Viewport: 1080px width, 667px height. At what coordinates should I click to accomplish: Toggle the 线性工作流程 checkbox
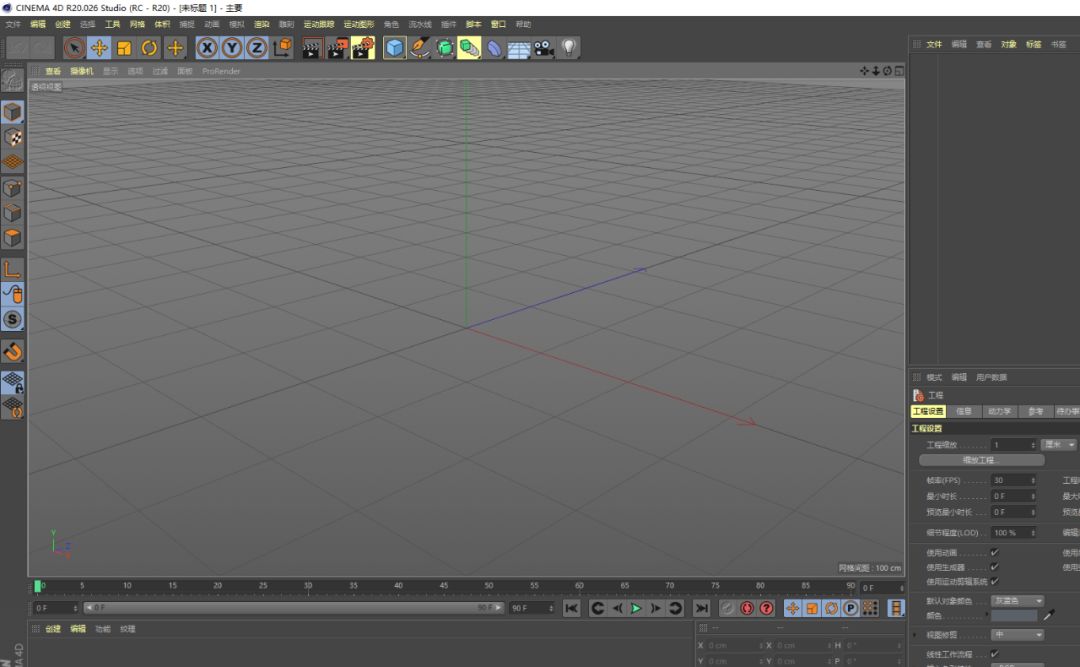point(995,653)
